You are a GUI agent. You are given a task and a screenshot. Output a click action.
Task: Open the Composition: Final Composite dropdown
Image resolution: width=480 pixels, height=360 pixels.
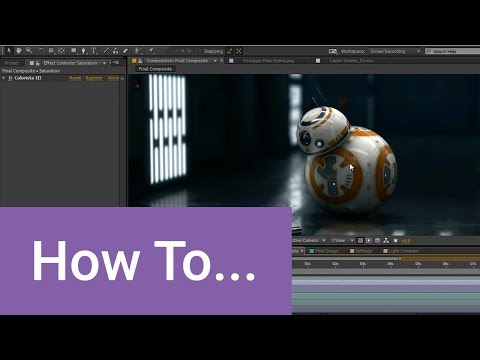(215, 61)
